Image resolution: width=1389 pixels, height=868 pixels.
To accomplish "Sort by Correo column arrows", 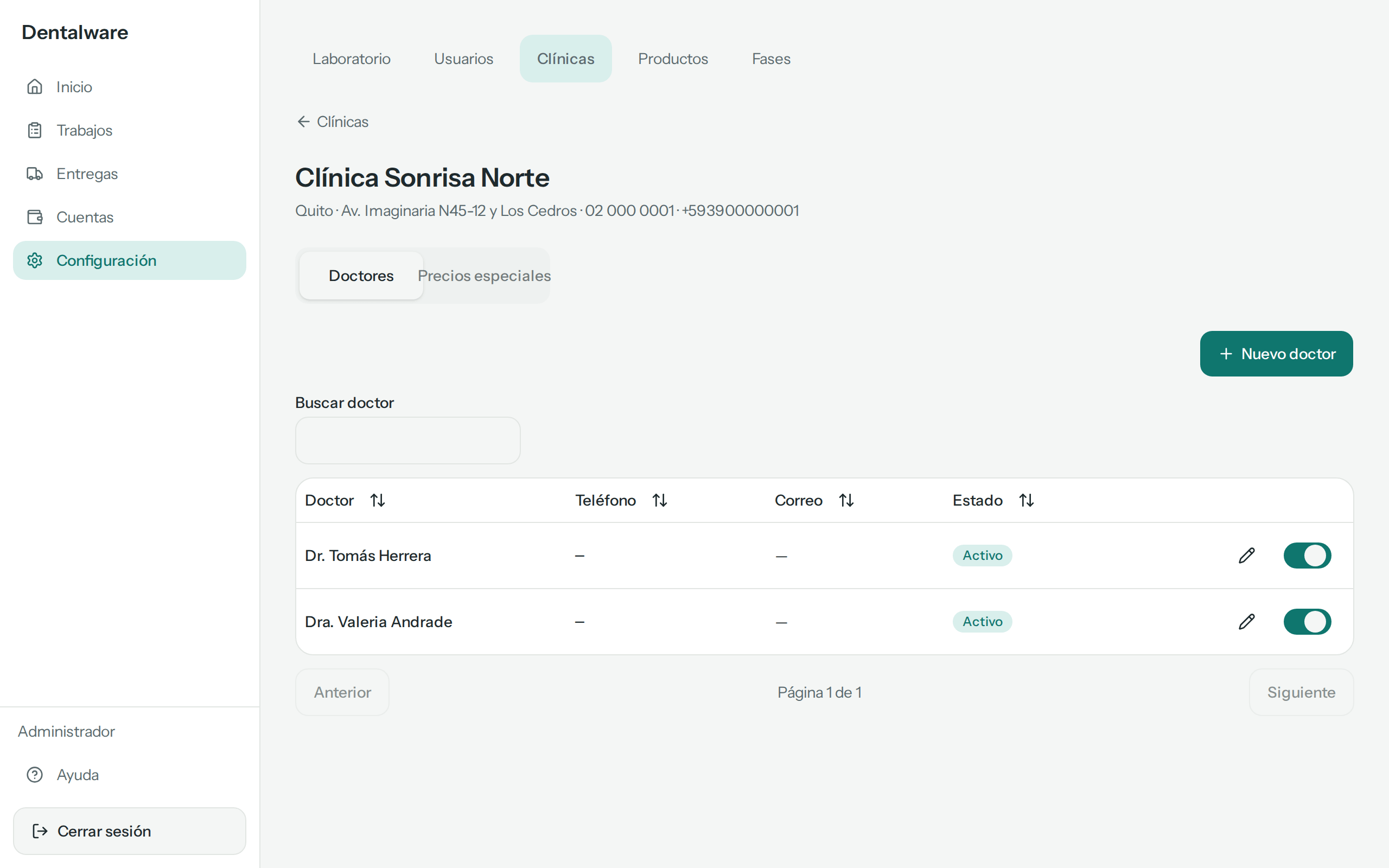I will pos(846,501).
